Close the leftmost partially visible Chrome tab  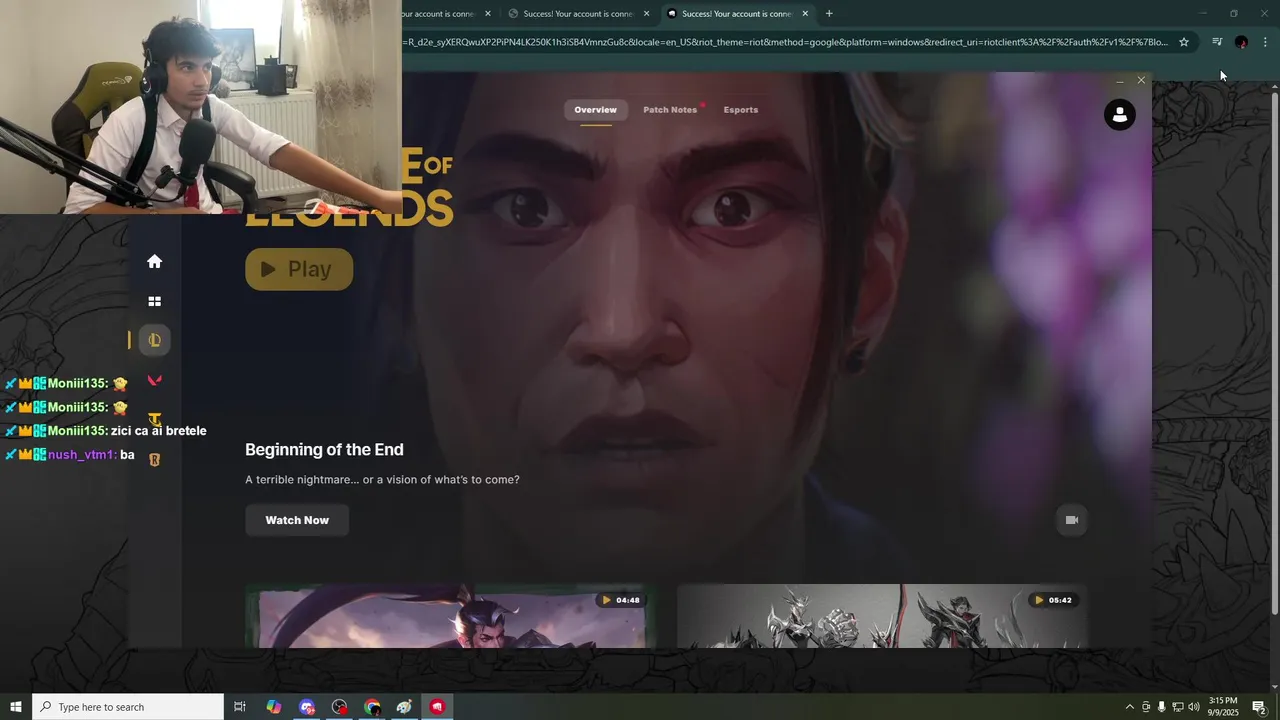coord(488,14)
